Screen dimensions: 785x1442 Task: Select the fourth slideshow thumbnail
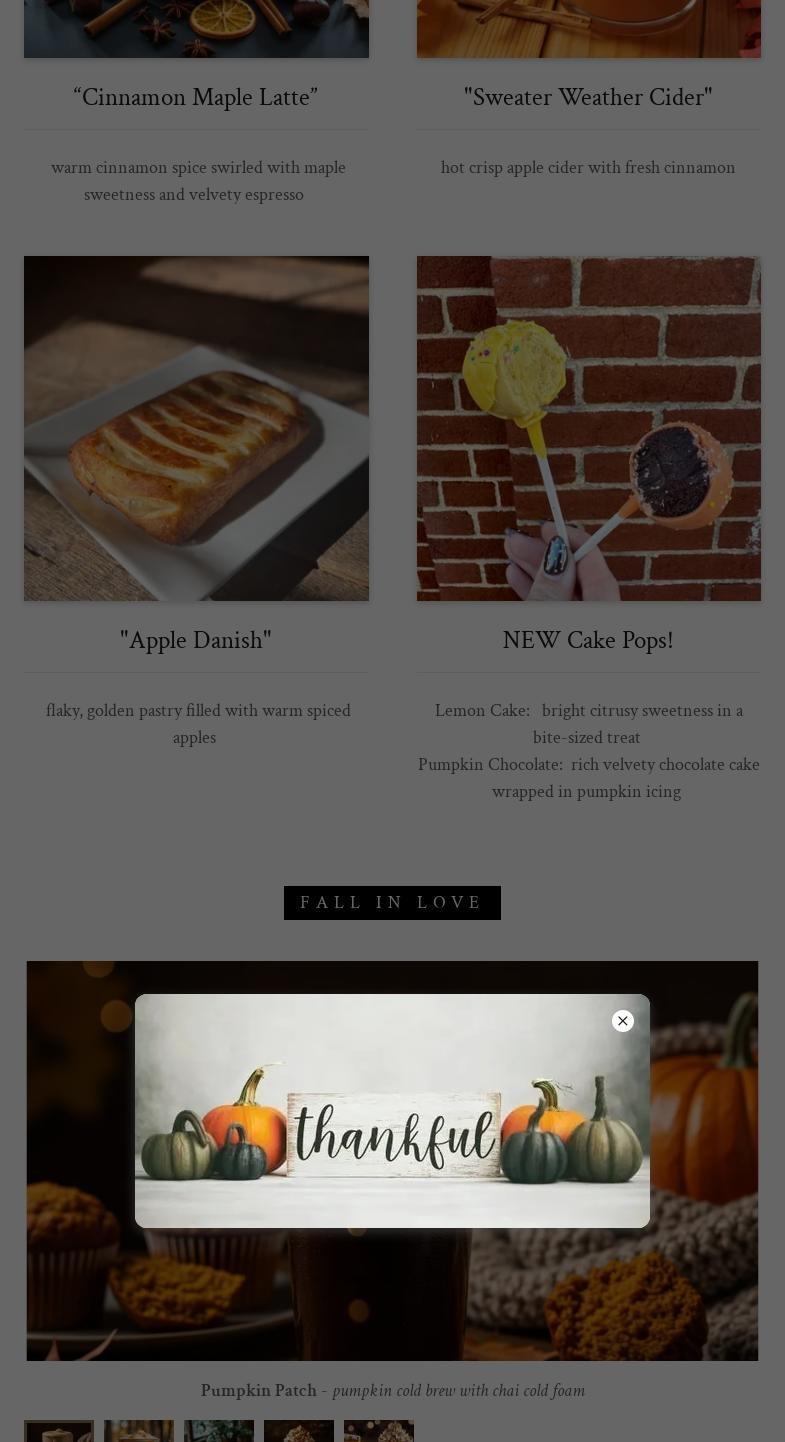[299, 1431]
